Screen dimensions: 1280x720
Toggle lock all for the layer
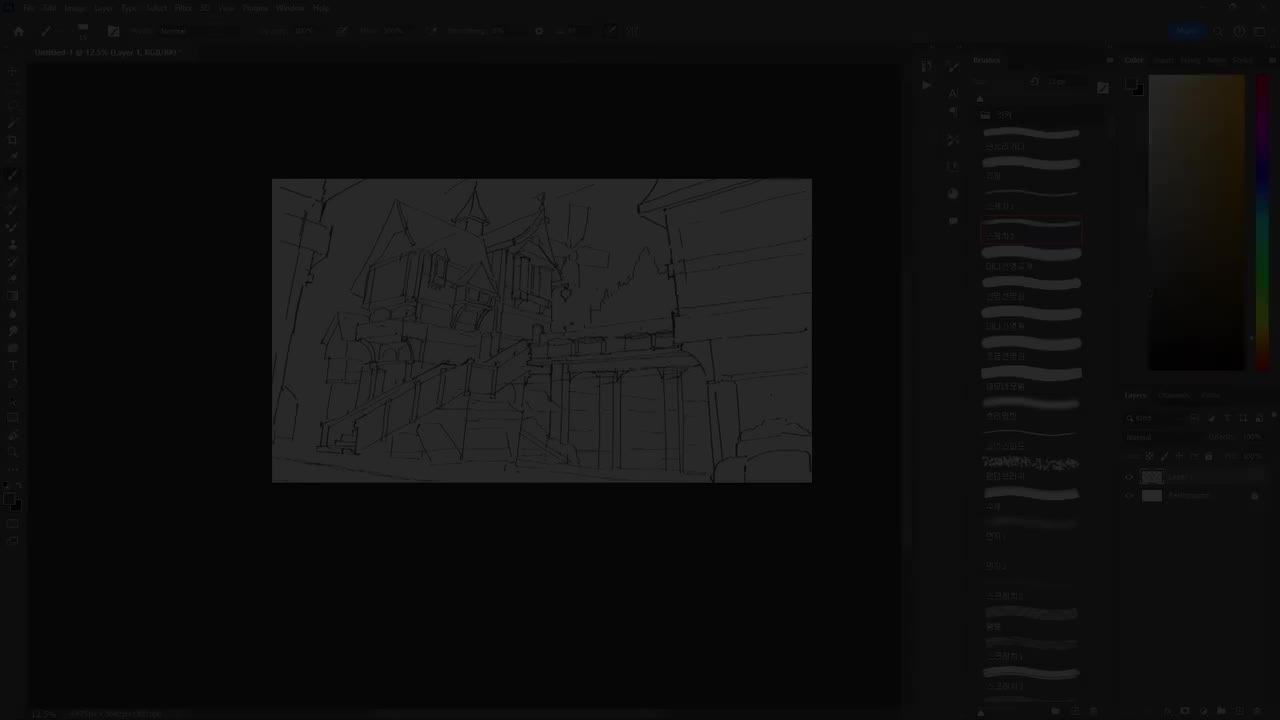pos(1209,456)
